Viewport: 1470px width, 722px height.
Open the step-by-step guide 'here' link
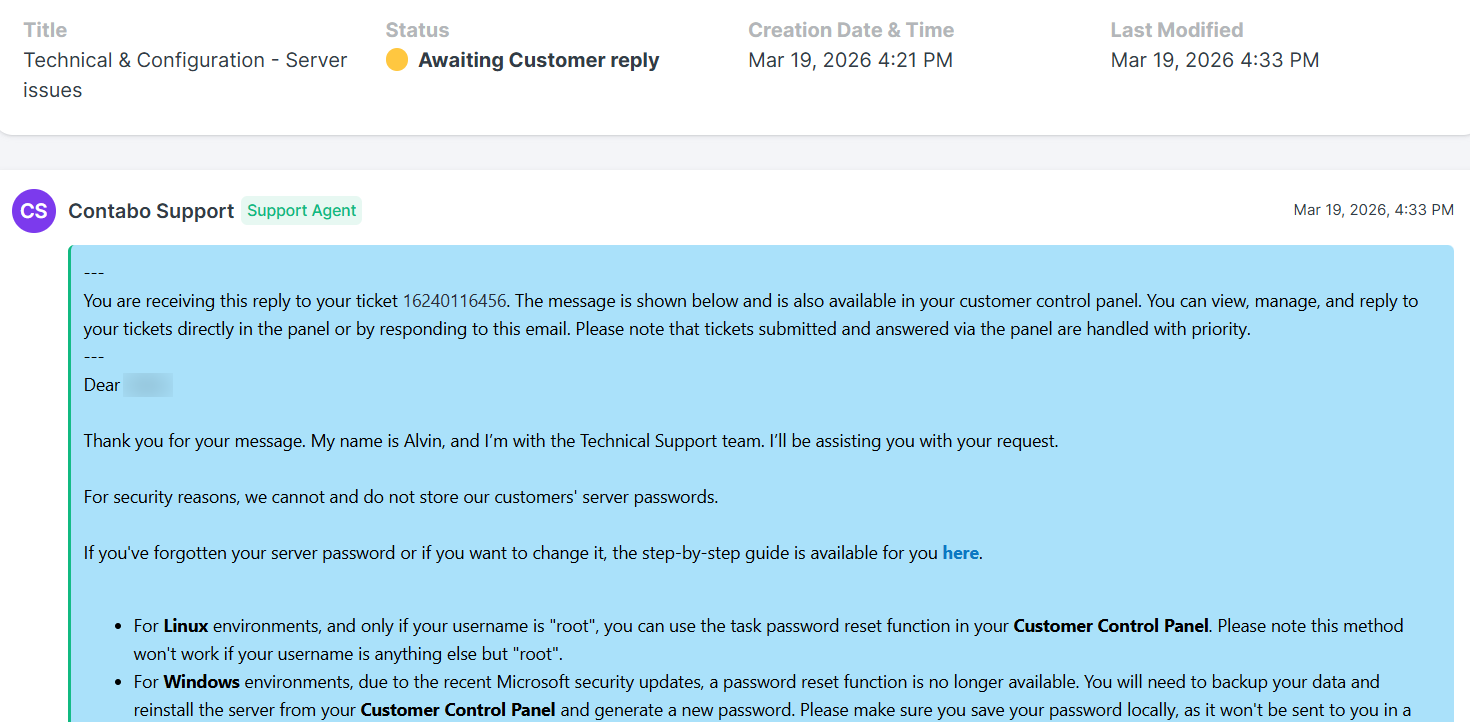[960, 552]
